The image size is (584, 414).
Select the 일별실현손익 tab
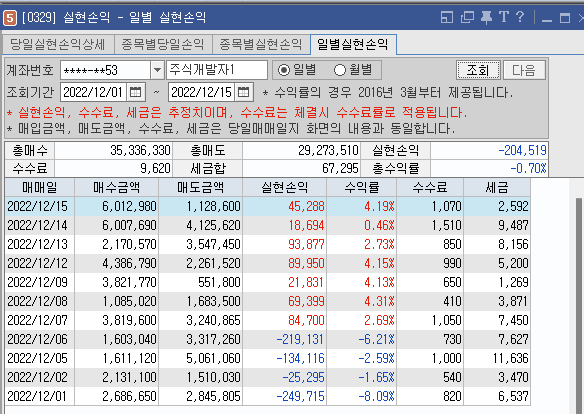[x=353, y=44]
